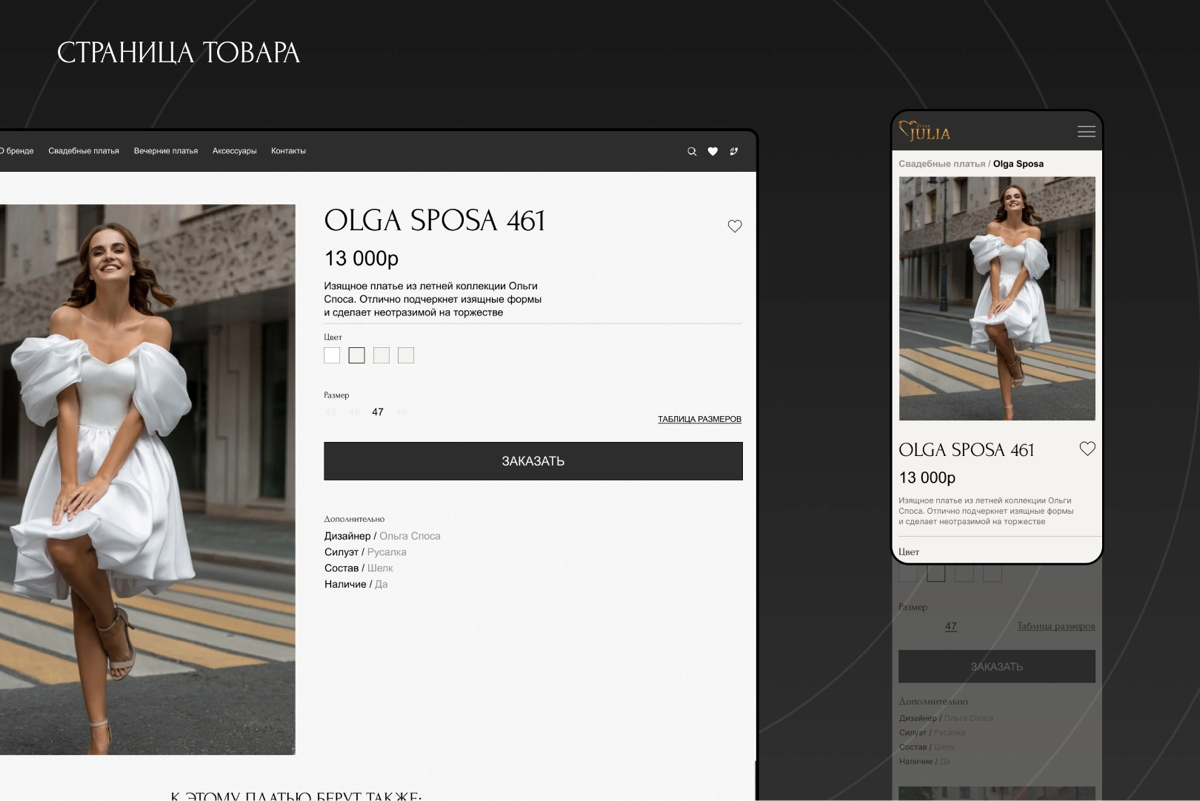Choose size 47 on desktop page
The width and height of the screenshot is (1200, 801).
click(x=377, y=412)
